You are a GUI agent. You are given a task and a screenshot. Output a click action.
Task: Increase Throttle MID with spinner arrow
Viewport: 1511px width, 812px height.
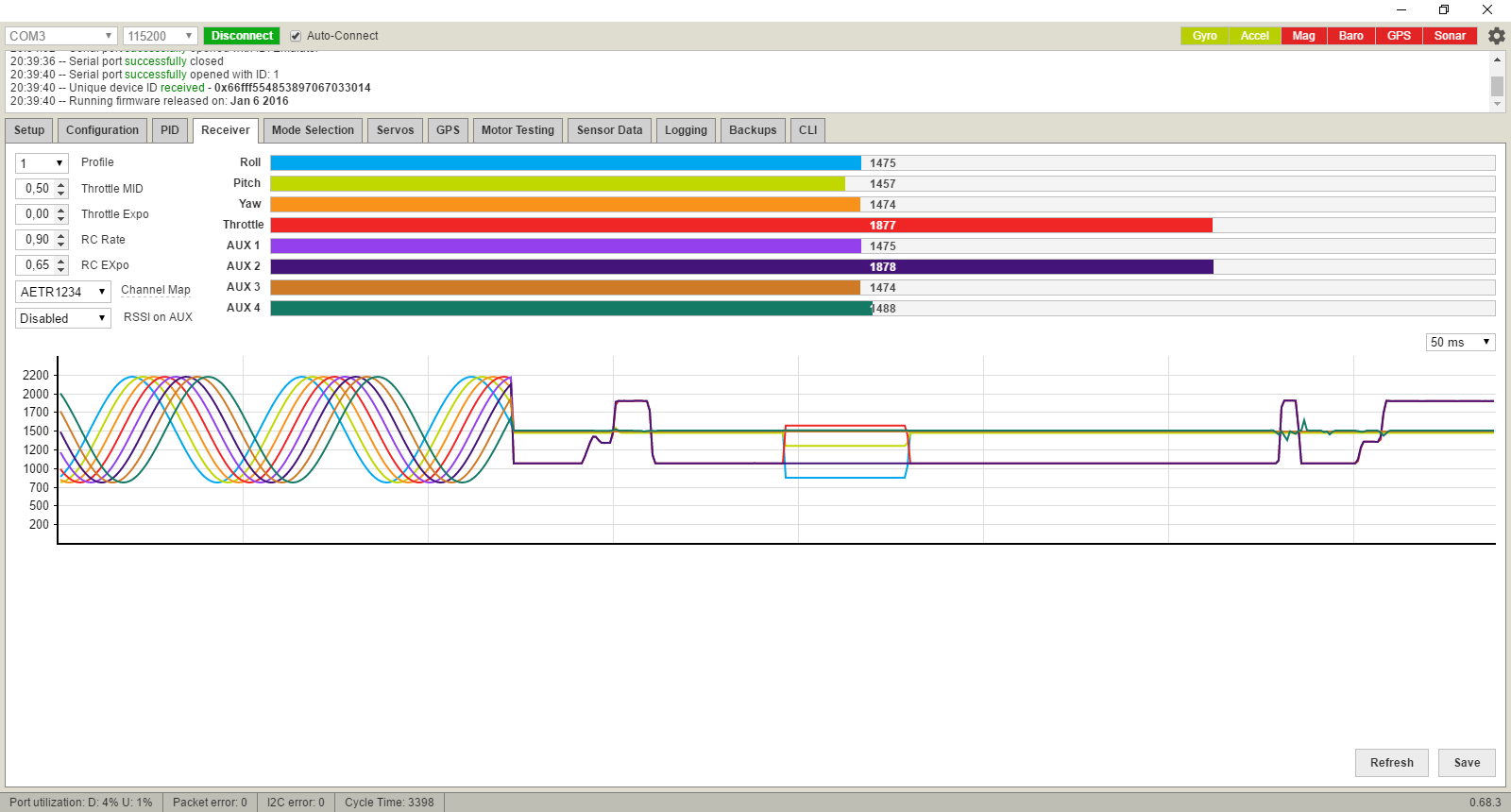pyautogui.click(x=61, y=184)
